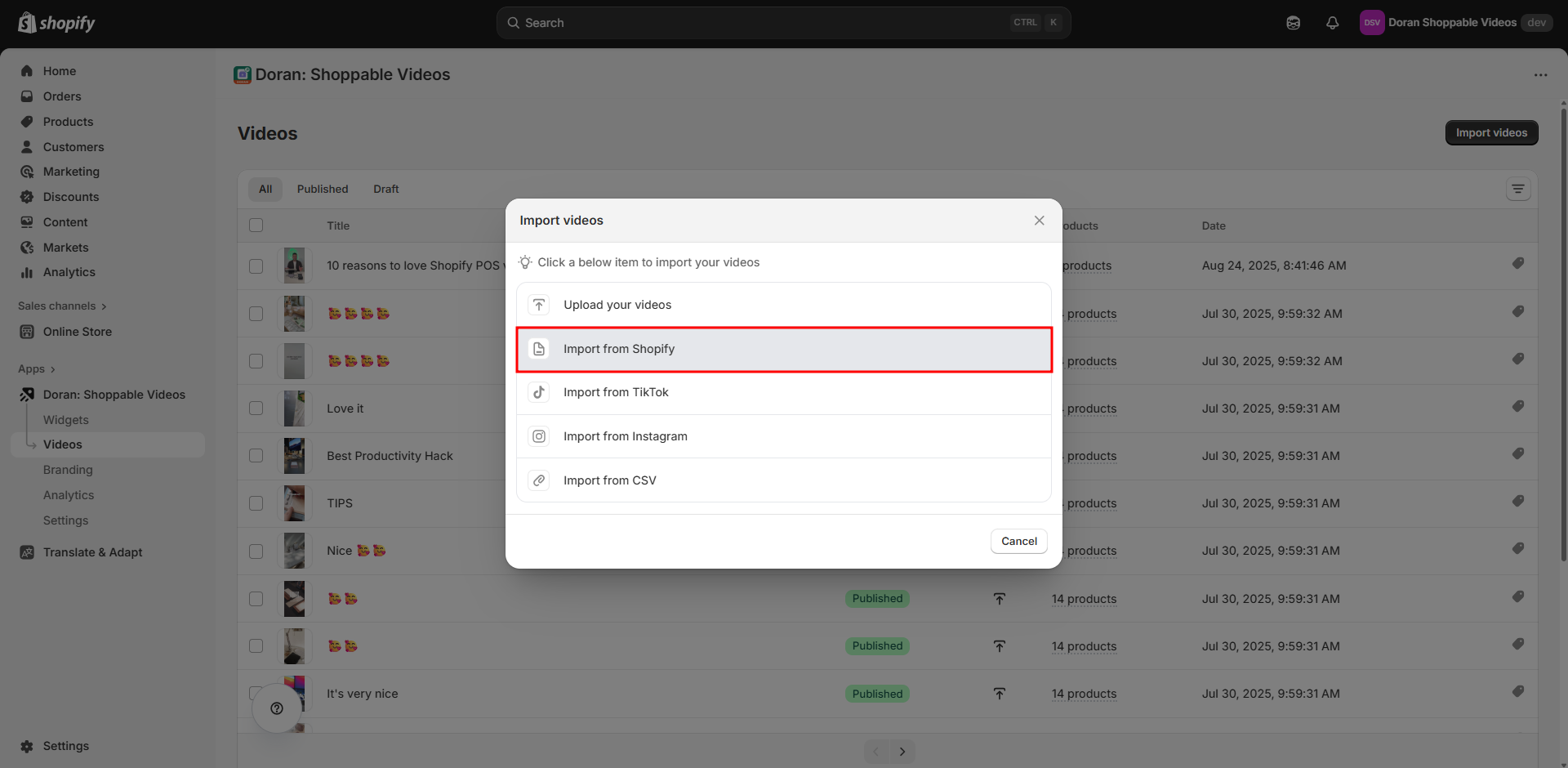Open store Analytics in main sidebar

(x=69, y=272)
